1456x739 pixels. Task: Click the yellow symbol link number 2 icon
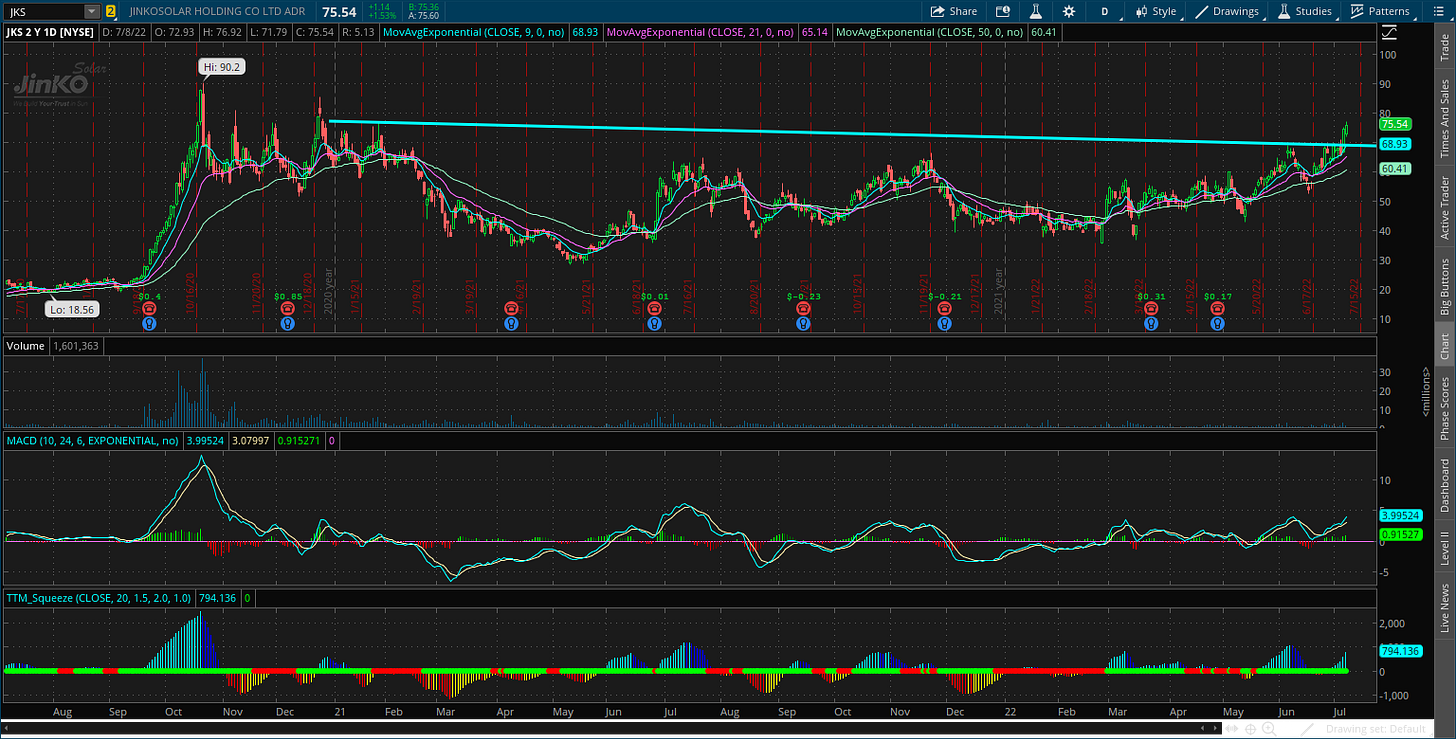point(110,11)
